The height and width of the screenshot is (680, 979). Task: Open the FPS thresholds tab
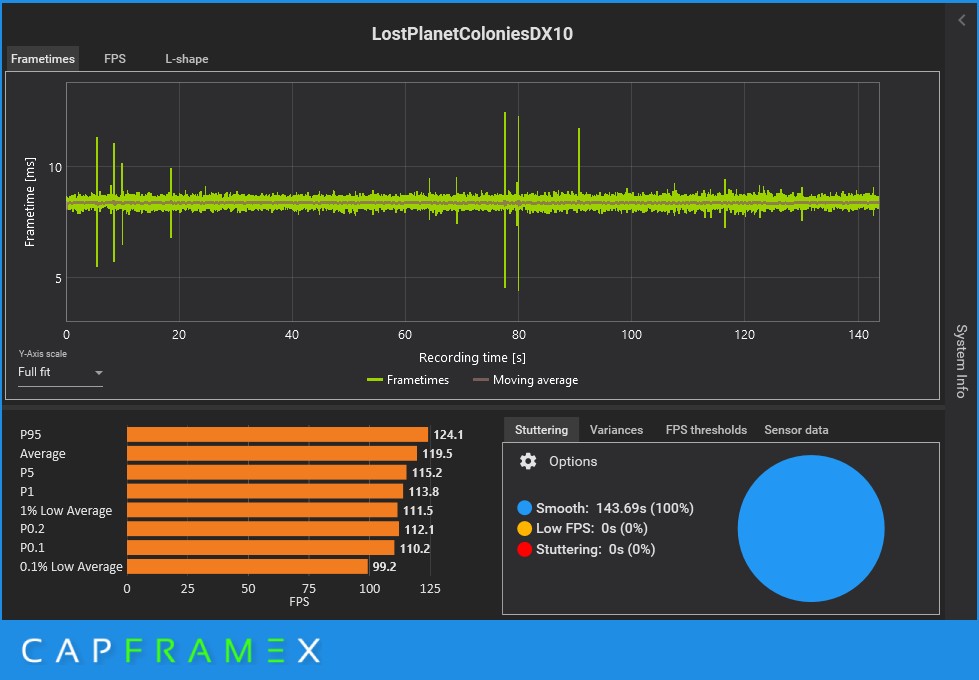[x=706, y=430]
